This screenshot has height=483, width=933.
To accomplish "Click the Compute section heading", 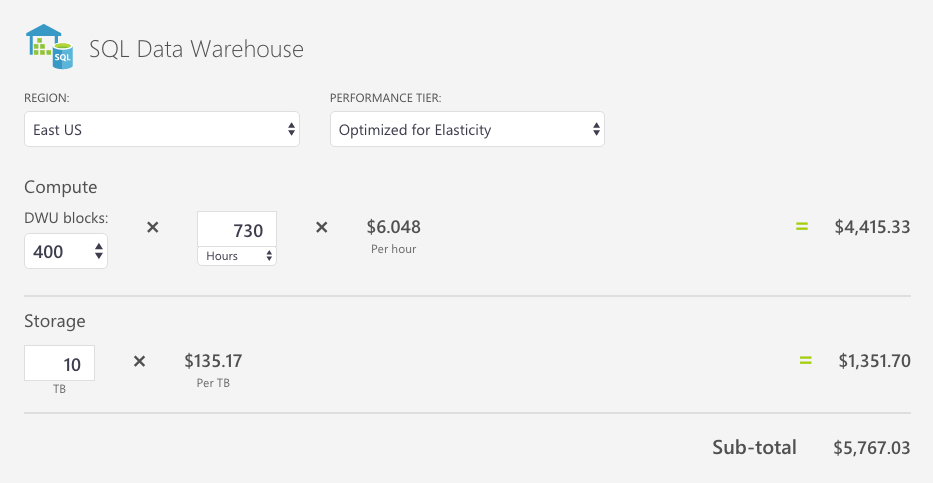I will 61,187.
